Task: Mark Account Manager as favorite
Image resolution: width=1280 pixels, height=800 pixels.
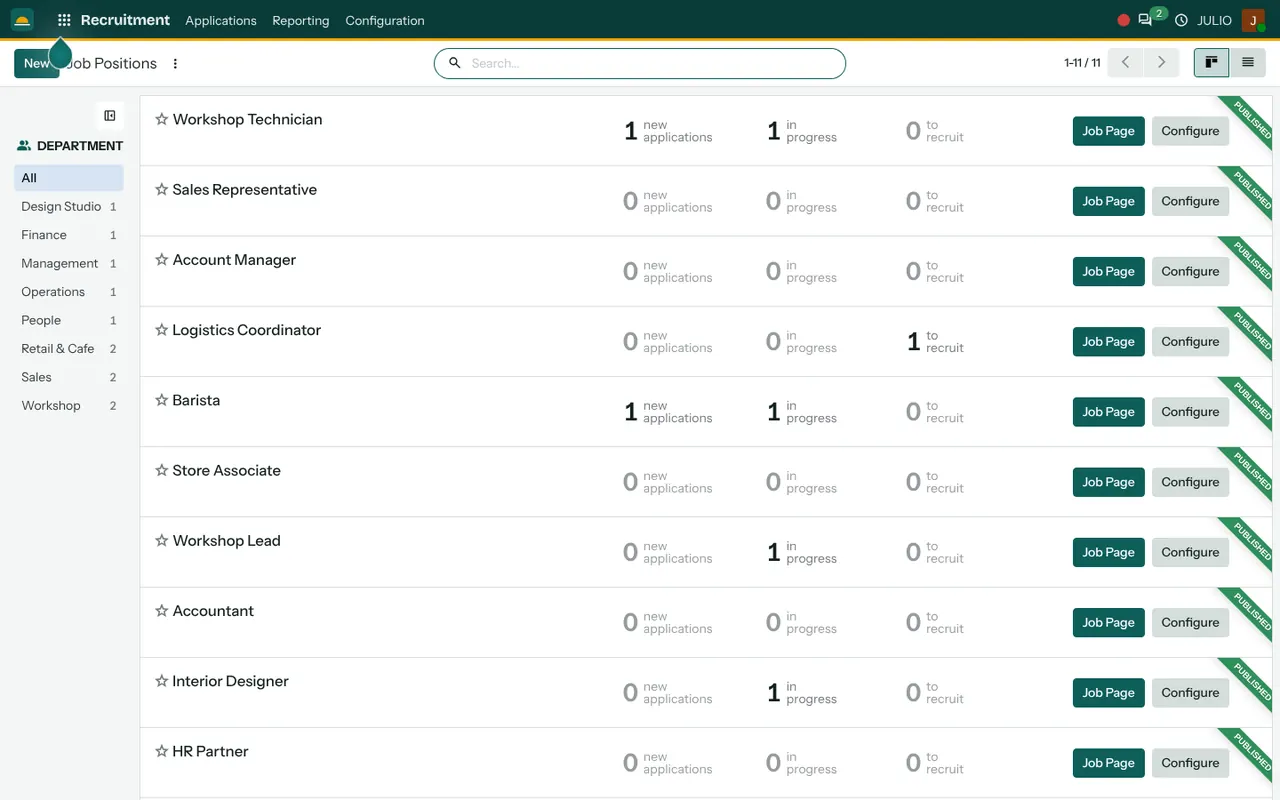Action: point(161,259)
